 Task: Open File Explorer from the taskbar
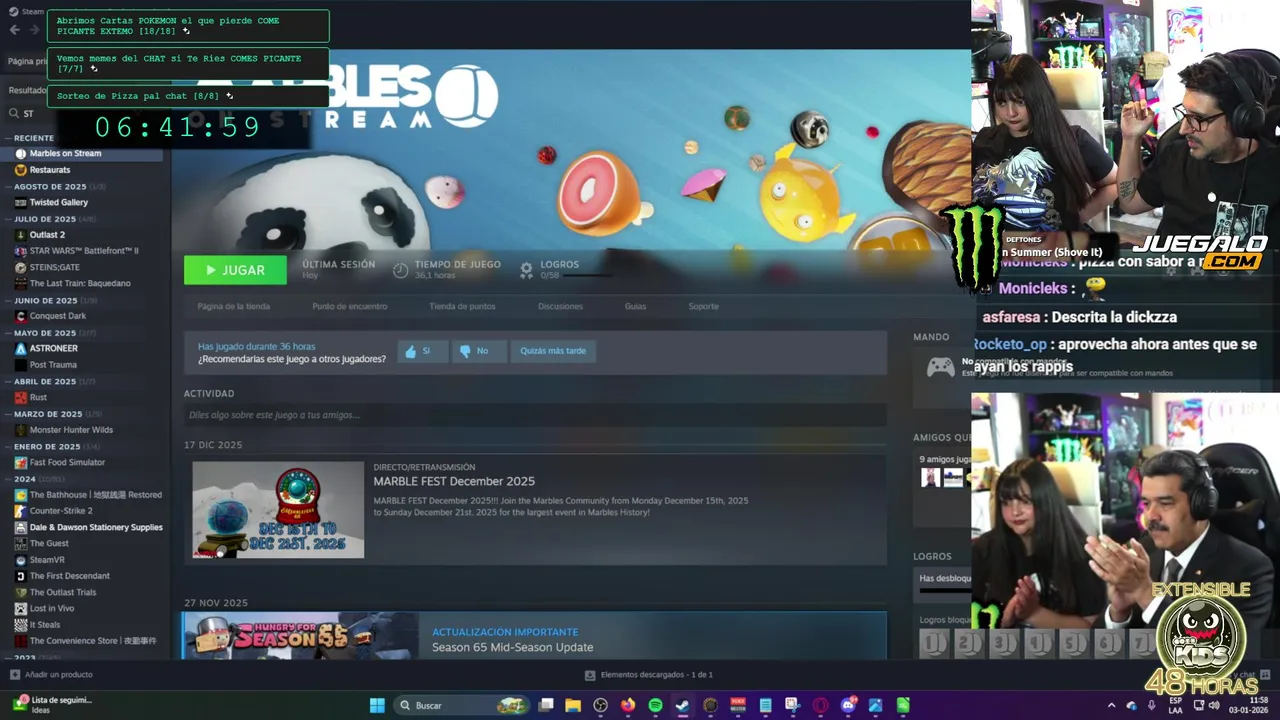coord(573,705)
